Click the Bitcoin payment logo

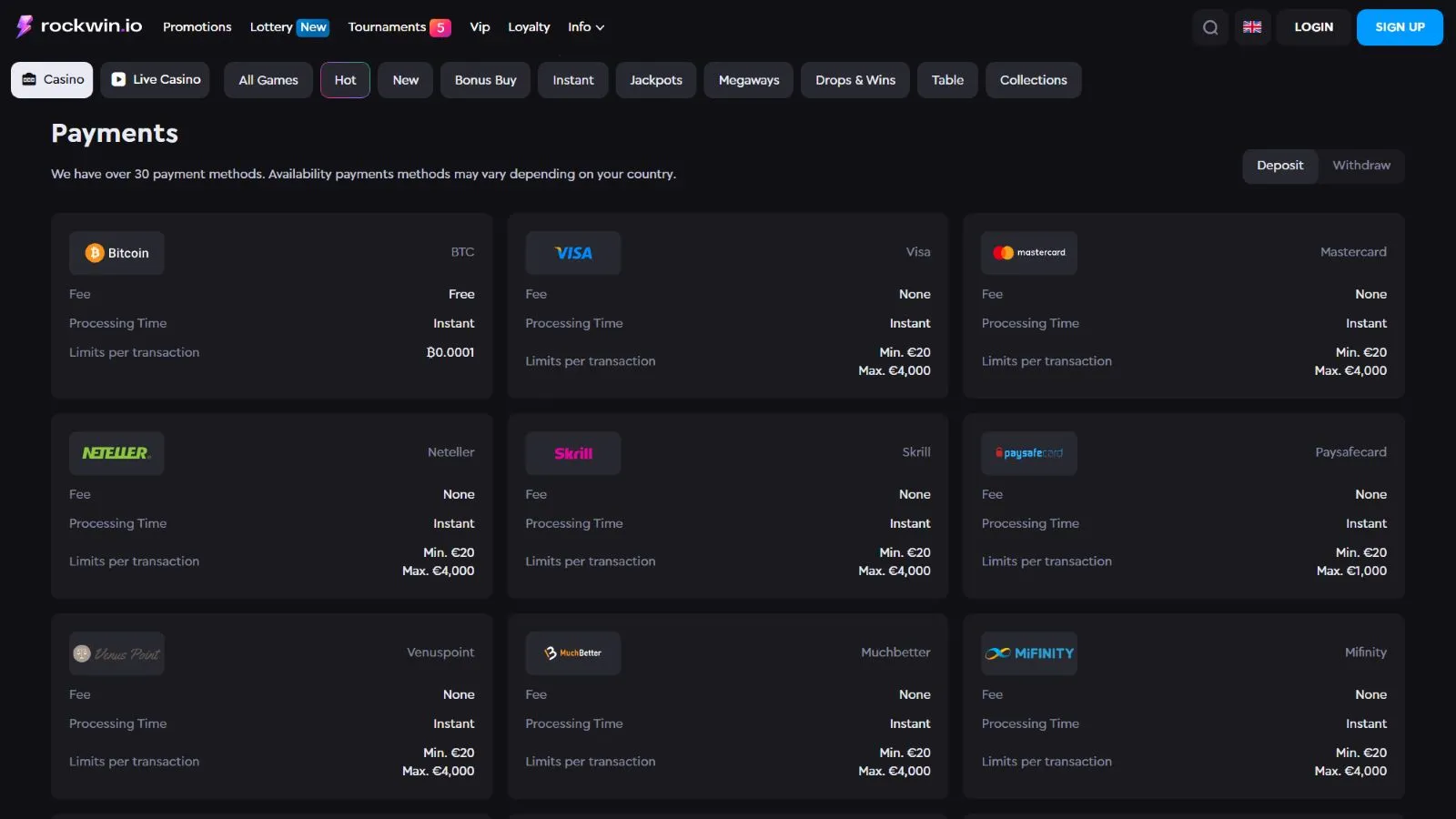116,253
